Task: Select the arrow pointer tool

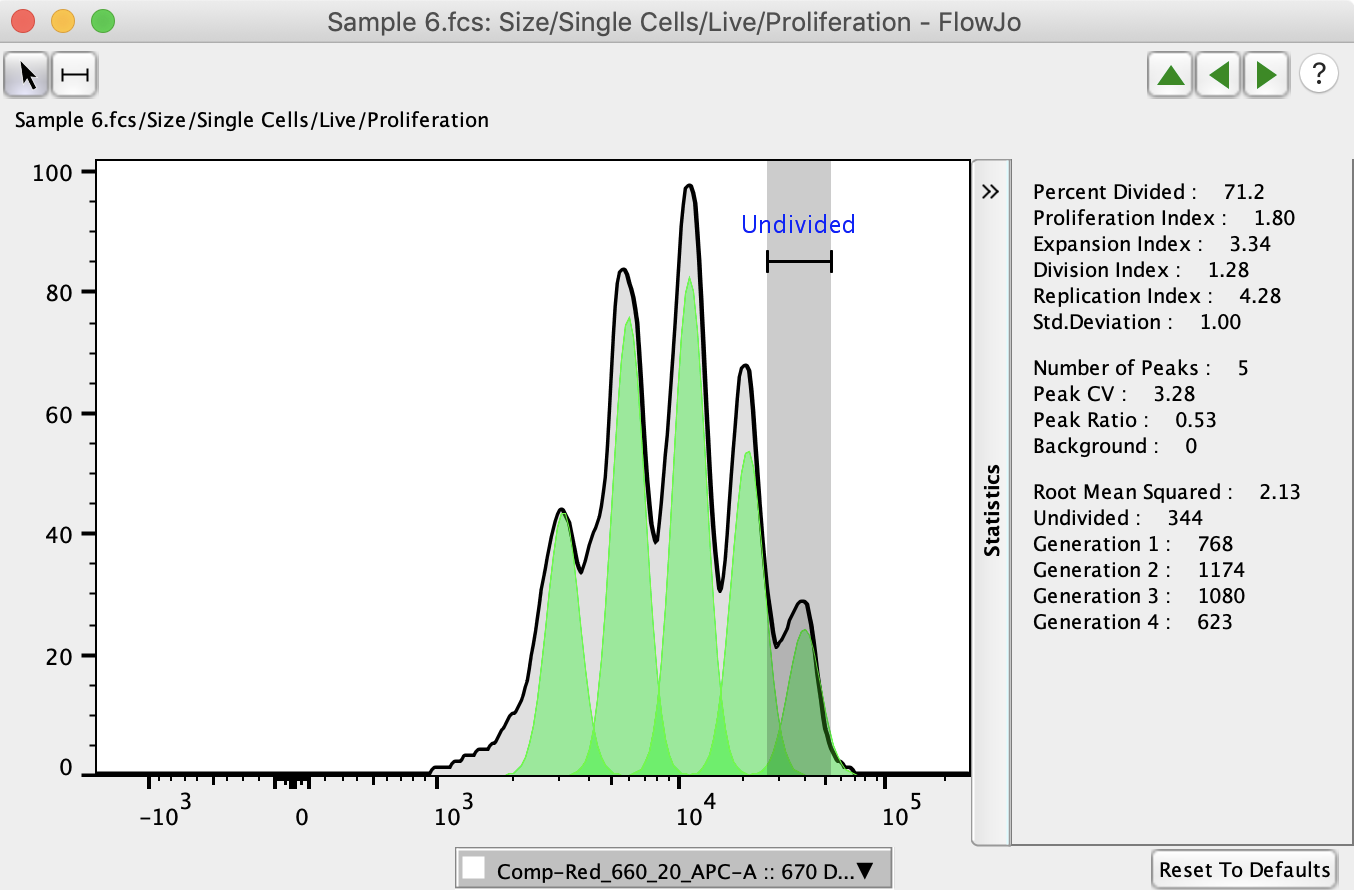Action: tap(28, 75)
